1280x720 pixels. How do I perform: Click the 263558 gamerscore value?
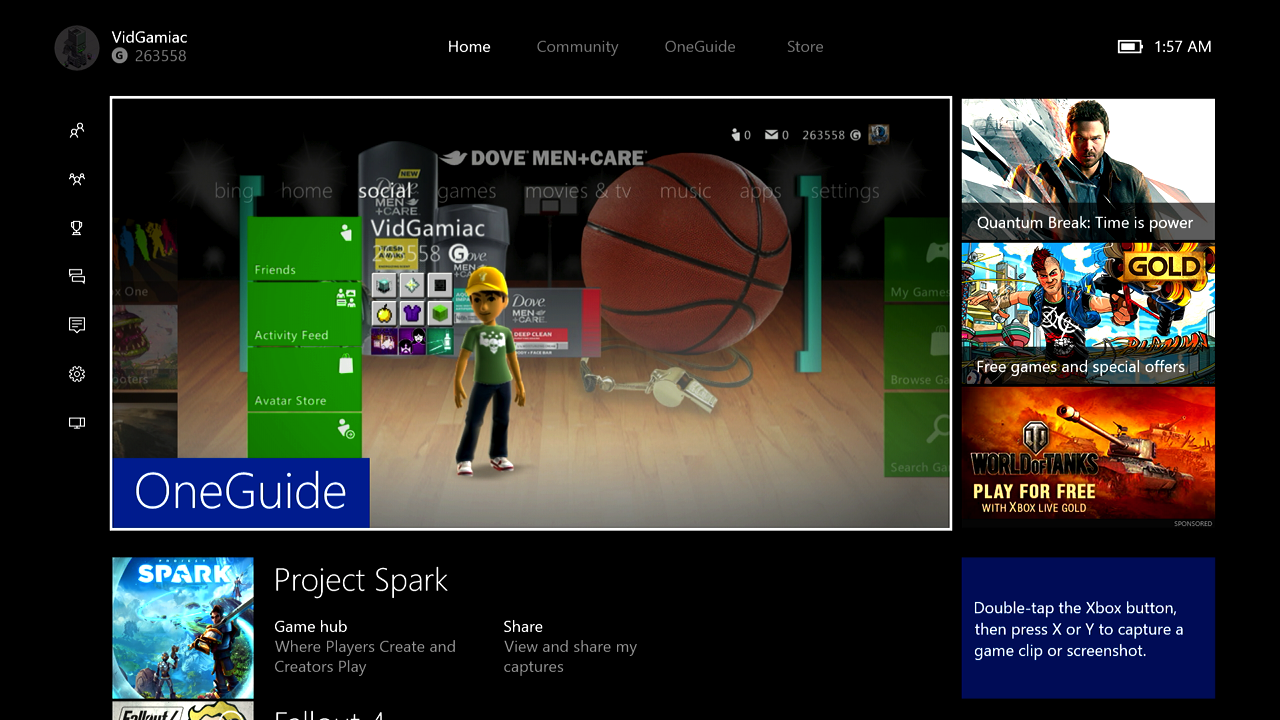[160, 56]
